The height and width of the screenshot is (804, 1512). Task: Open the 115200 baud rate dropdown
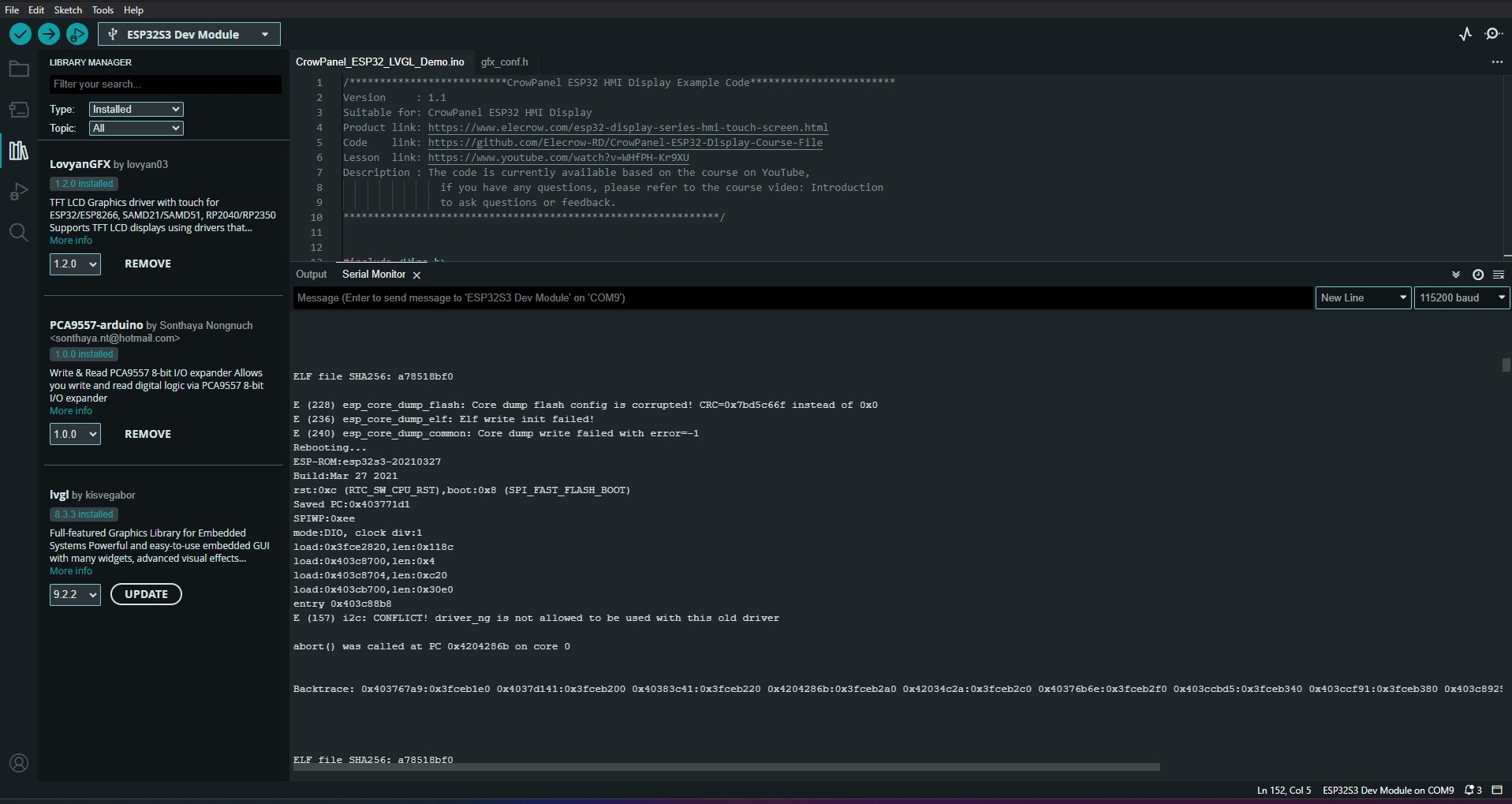(x=1462, y=297)
